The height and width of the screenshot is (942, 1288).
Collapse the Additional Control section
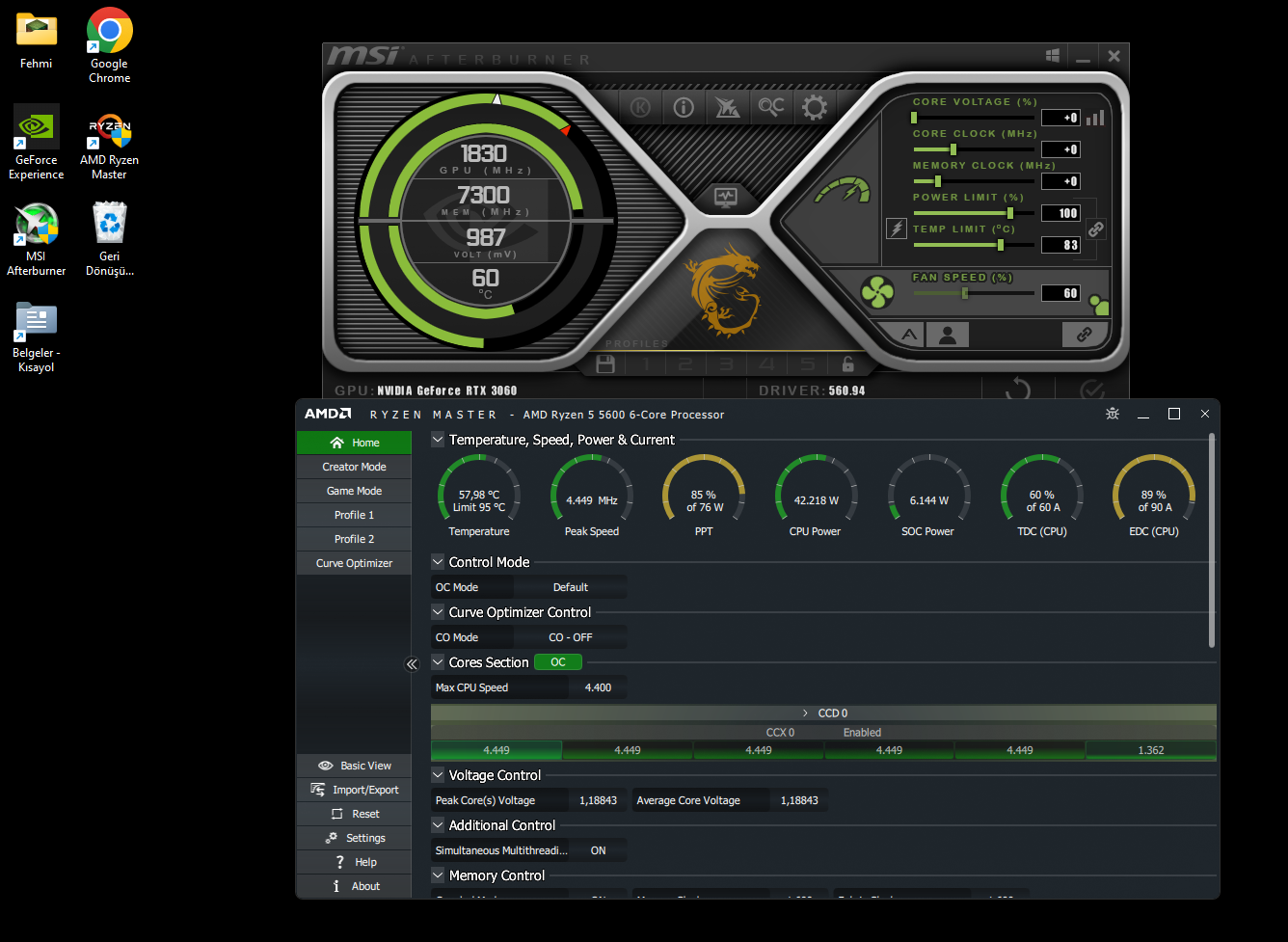(x=438, y=825)
